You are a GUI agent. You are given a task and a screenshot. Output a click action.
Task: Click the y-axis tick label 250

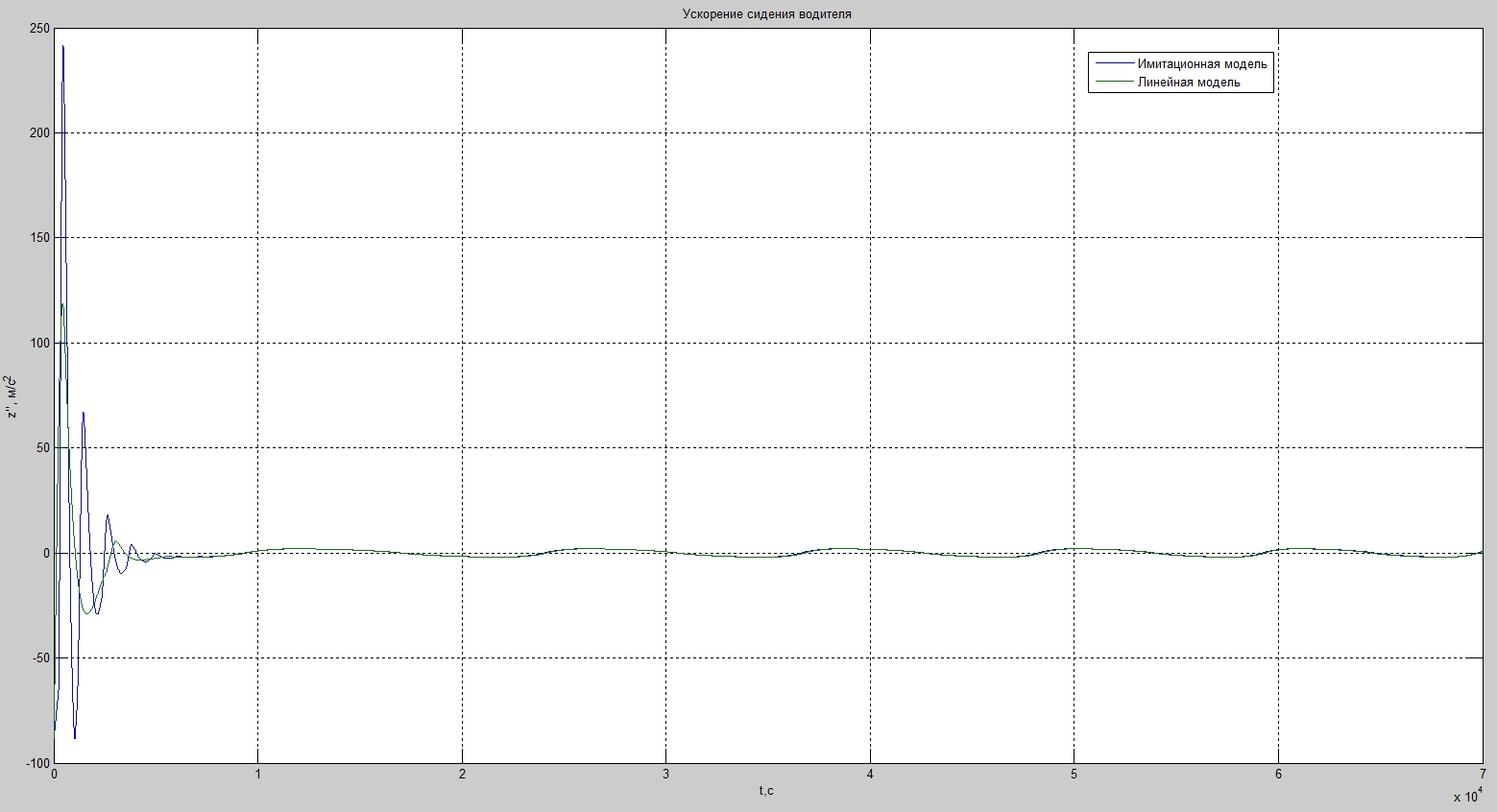coord(39,29)
